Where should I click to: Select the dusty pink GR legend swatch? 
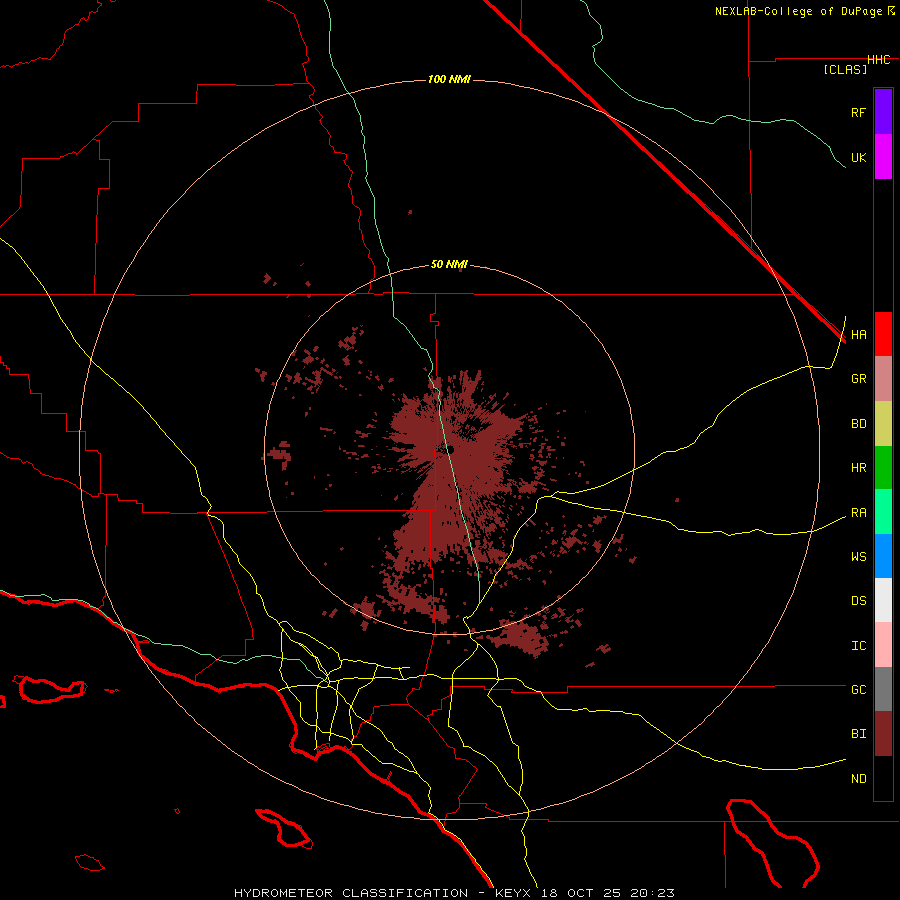click(883, 379)
